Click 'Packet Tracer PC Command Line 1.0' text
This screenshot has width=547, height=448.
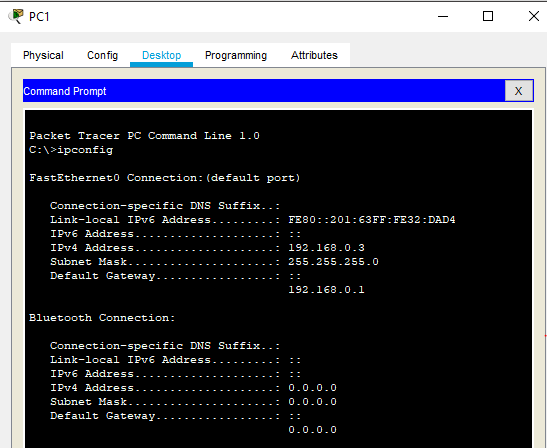click(x=144, y=136)
